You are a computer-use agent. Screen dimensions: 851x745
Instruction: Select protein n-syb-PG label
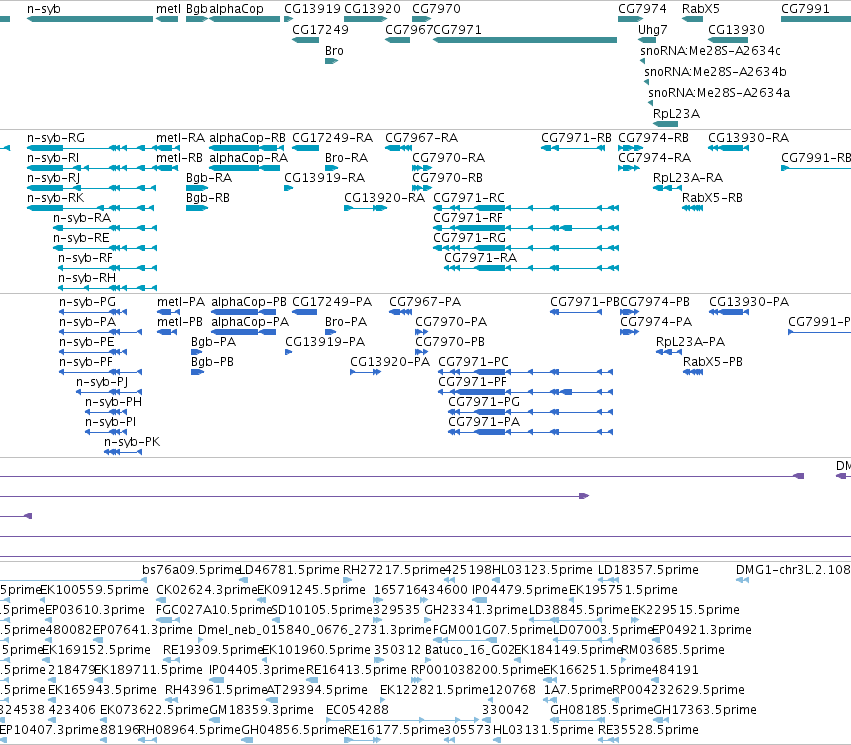coord(87,302)
